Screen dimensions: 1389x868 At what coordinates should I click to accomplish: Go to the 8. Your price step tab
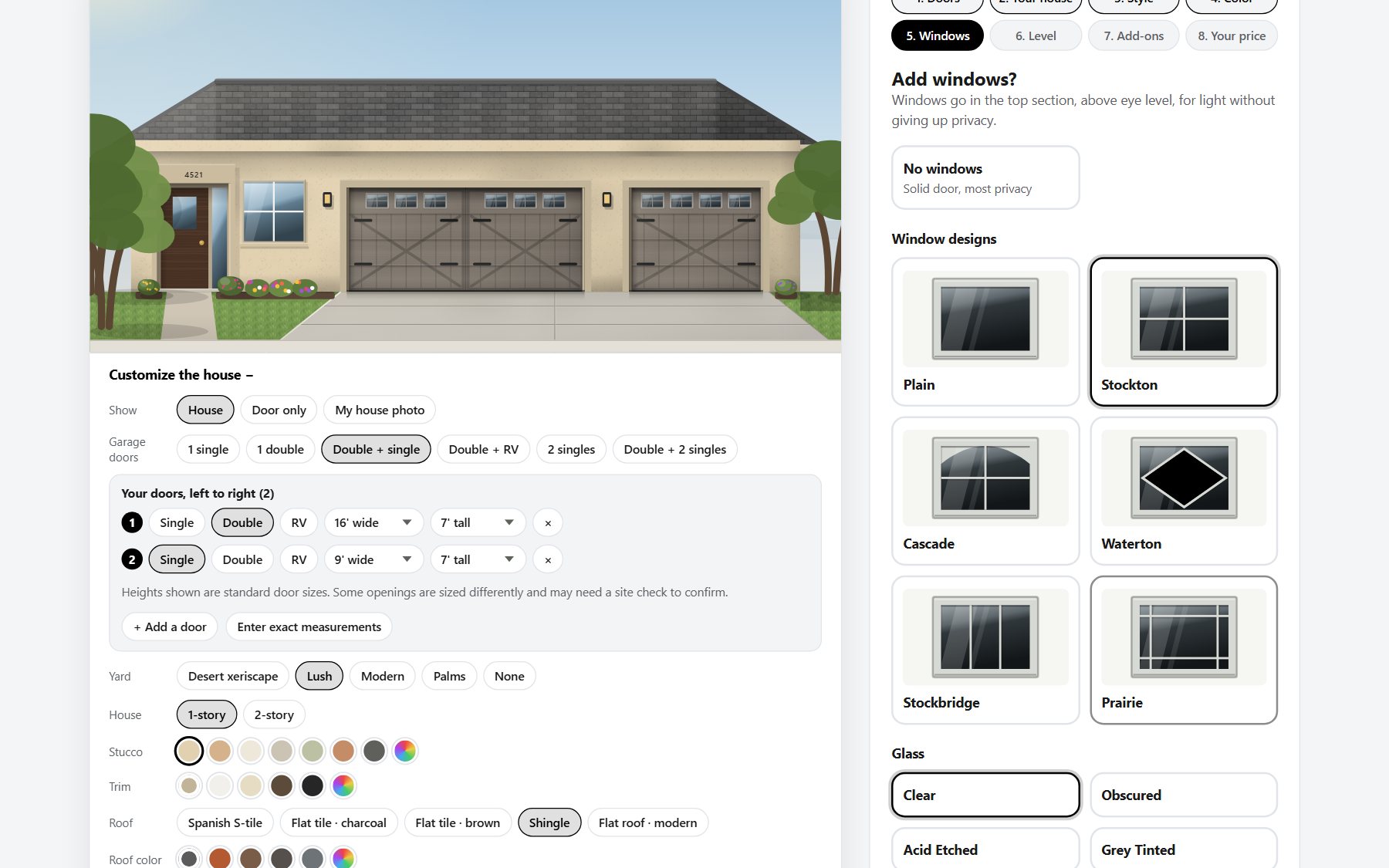click(1232, 35)
